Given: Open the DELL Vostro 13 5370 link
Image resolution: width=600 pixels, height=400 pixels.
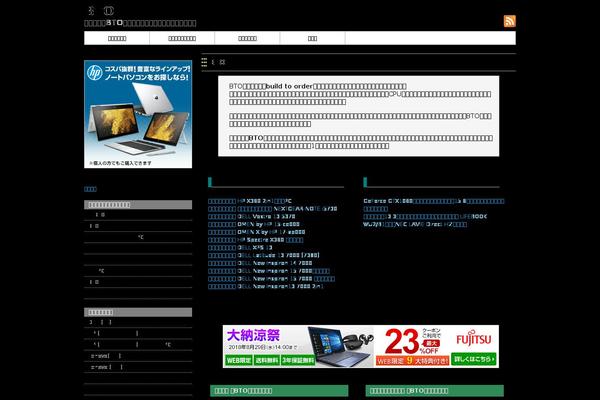Looking at the screenshot, I should pos(252,216).
